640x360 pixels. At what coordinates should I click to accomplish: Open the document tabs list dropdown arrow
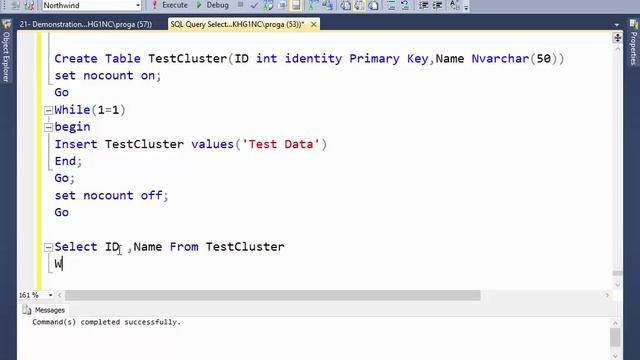[616, 24]
